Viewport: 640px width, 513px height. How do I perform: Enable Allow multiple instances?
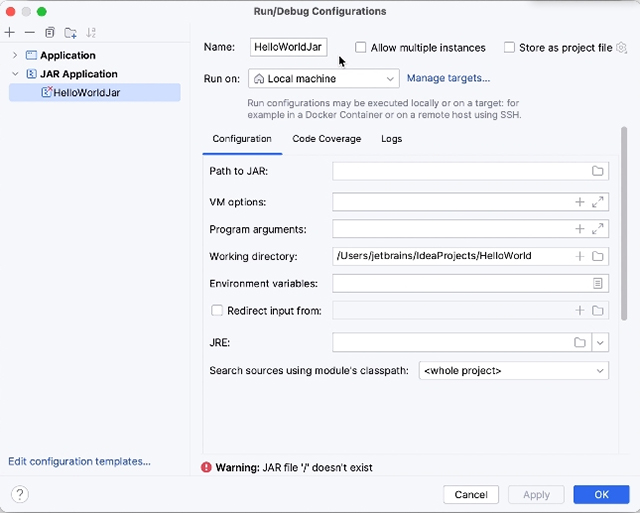click(x=360, y=47)
